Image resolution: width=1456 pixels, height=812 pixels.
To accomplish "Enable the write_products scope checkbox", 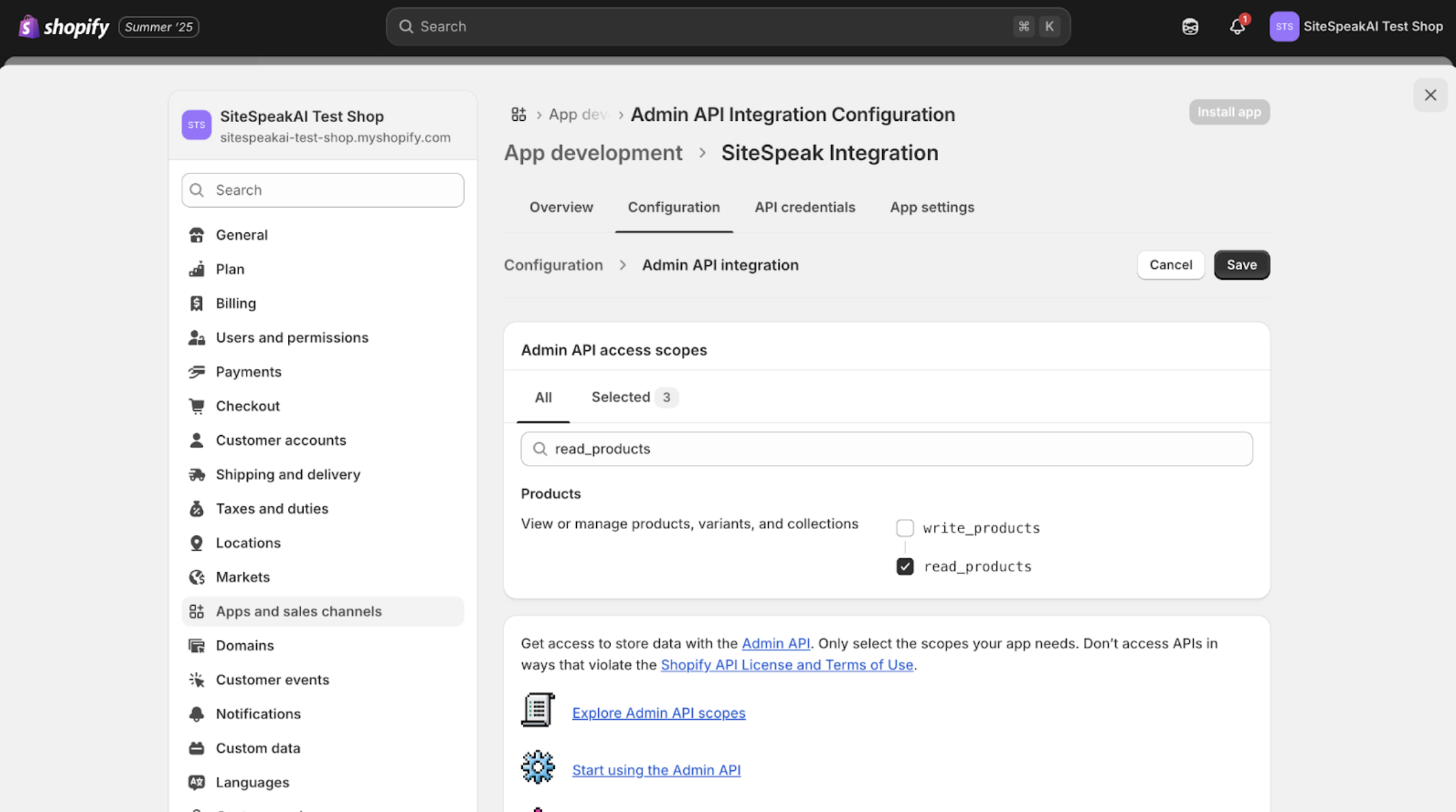I will pos(905,527).
